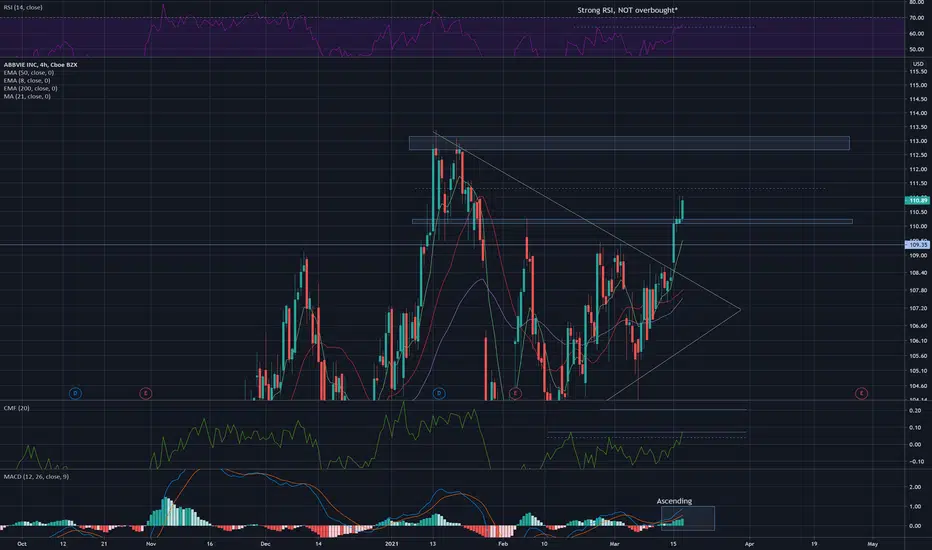Click the 2021 label on time axis
Image resolution: width=932 pixels, height=550 pixels.
(x=391, y=543)
